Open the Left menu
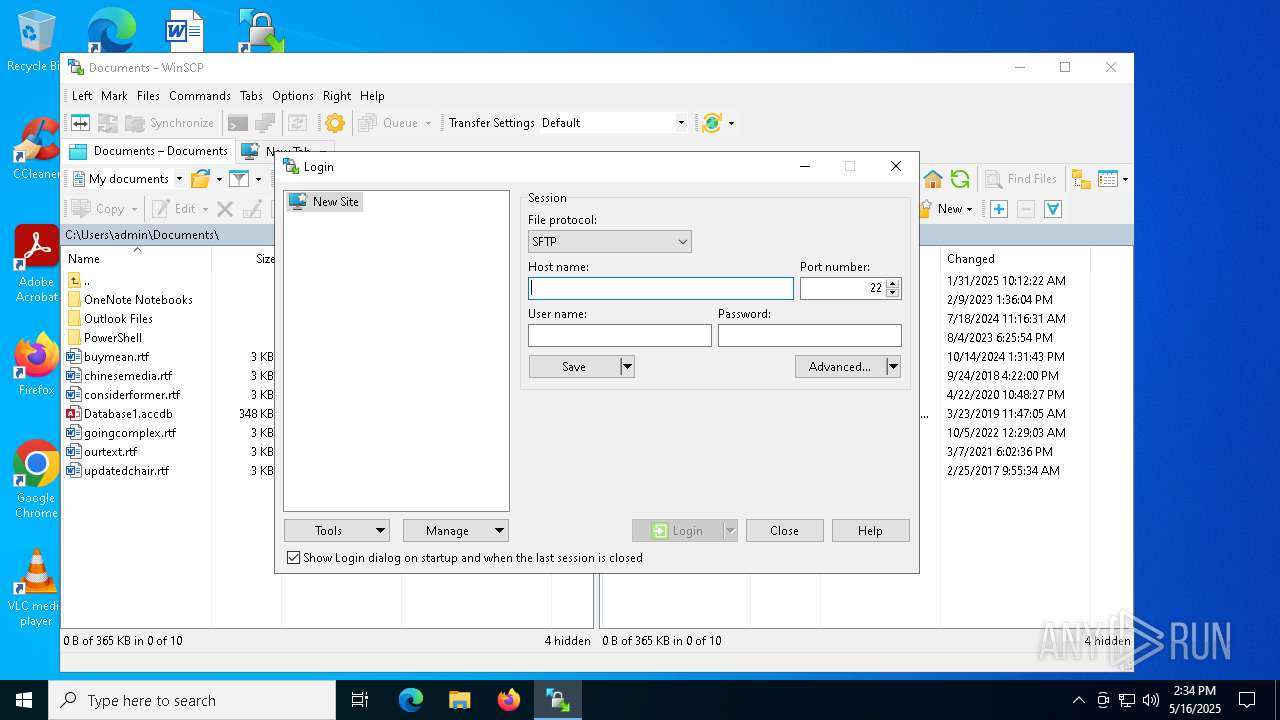The width and height of the screenshot is (1280, 720). click(82, 96)
